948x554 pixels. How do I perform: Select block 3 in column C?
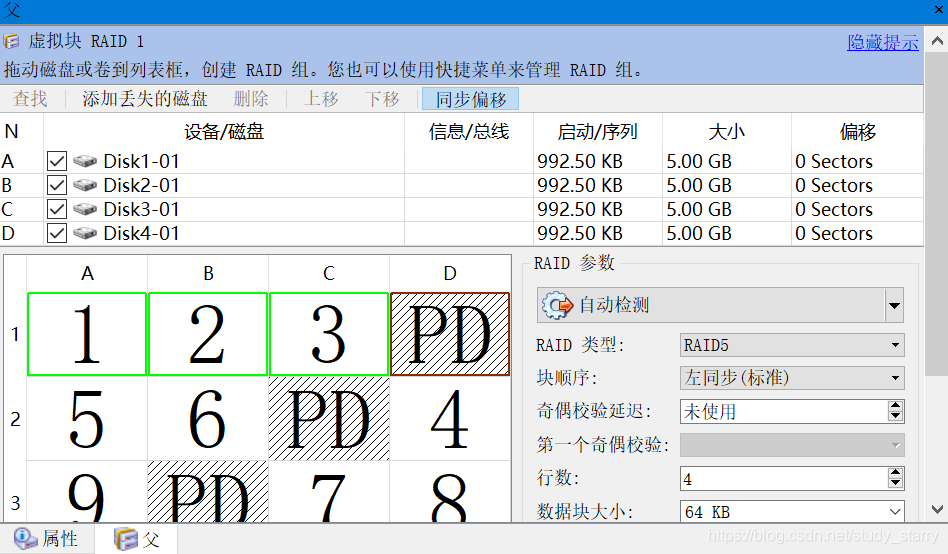[x=329, y=334]
